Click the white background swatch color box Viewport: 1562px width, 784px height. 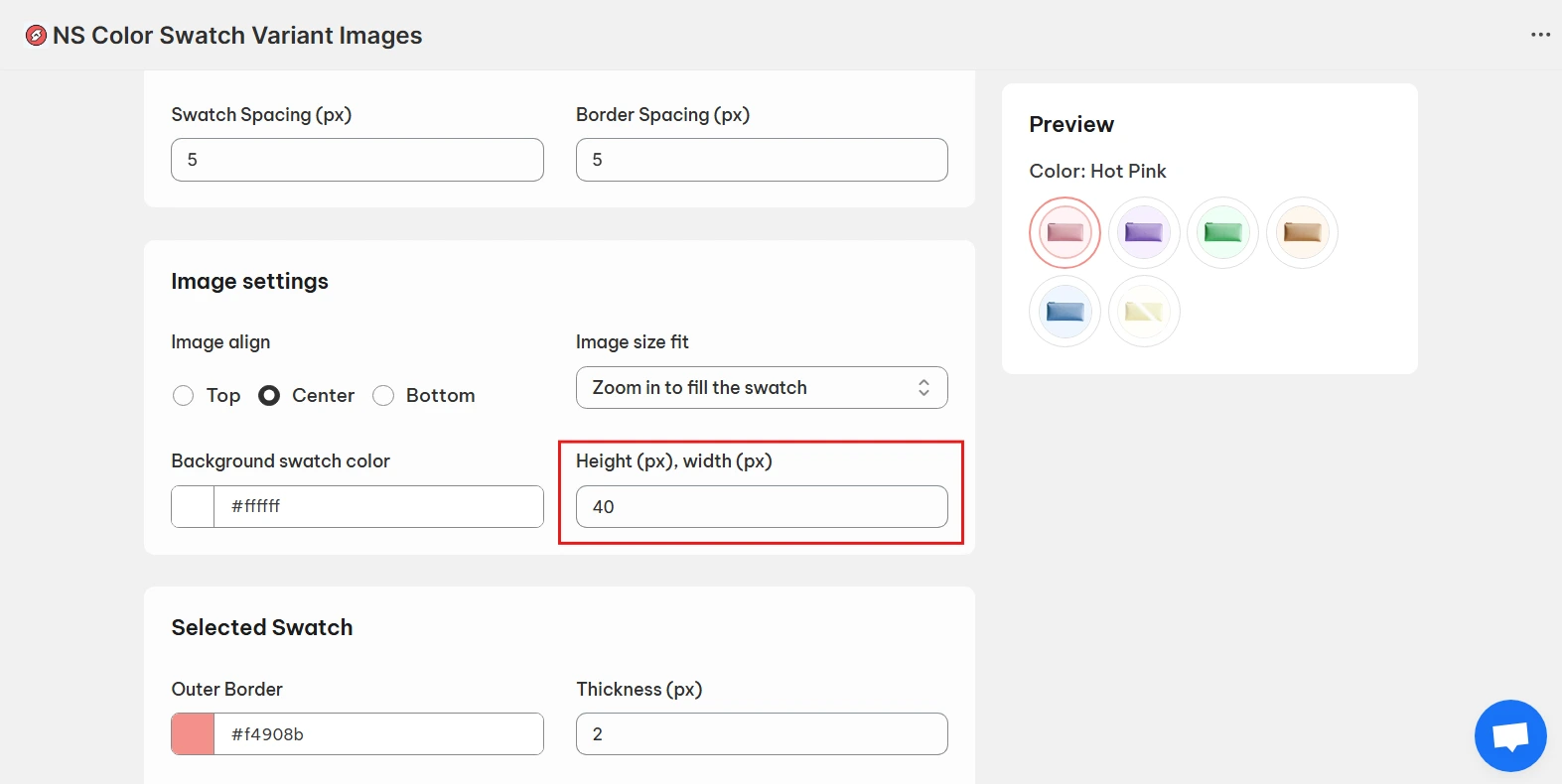coord(193,507)
